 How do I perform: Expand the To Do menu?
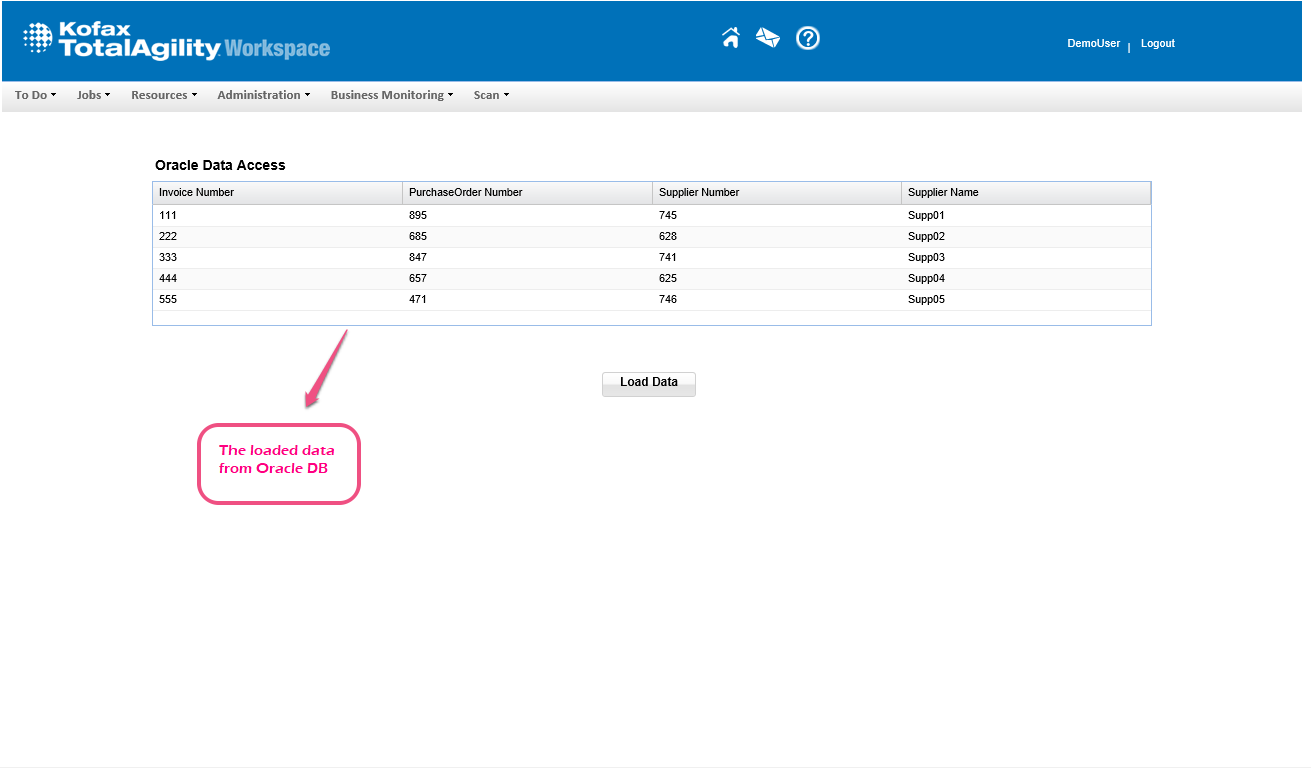[35, 95]
